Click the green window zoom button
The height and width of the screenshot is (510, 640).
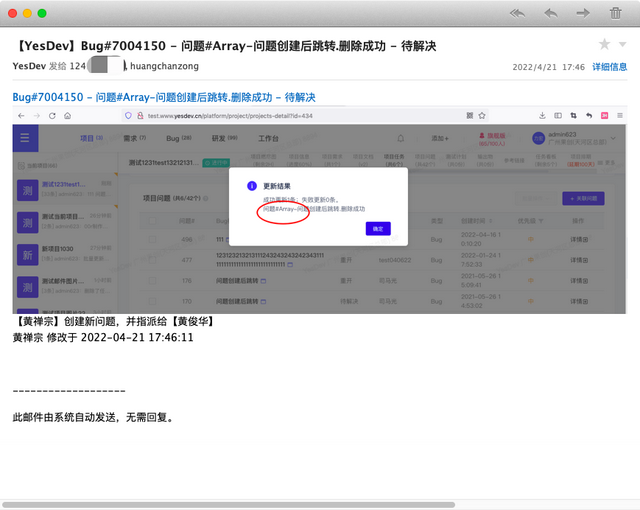click(x=42, y=13)
